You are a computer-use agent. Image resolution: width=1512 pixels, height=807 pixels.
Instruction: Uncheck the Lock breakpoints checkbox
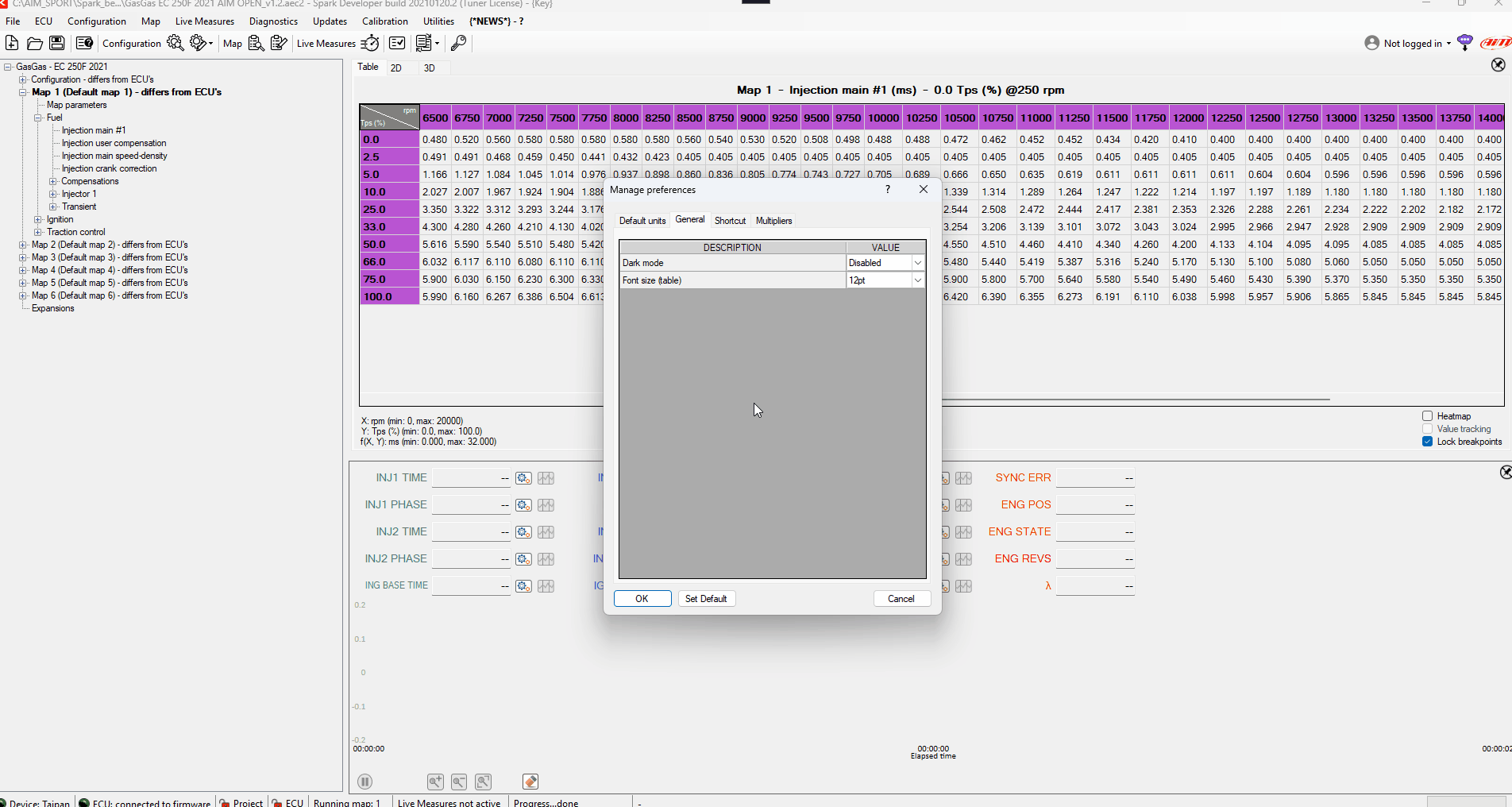point(1427,442)
